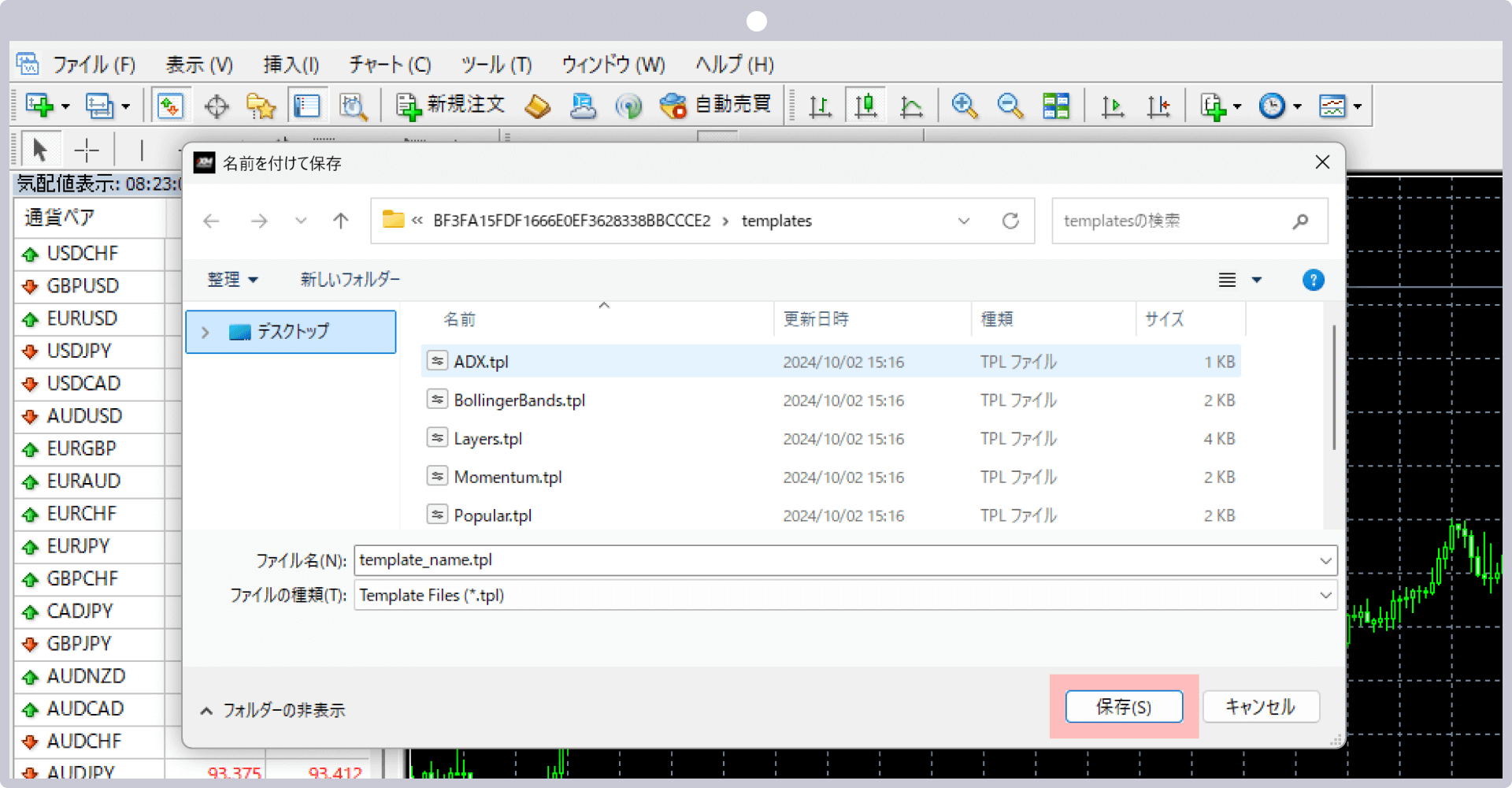Select the bar chart icon
1512x788 pixels.
(820, 106)
